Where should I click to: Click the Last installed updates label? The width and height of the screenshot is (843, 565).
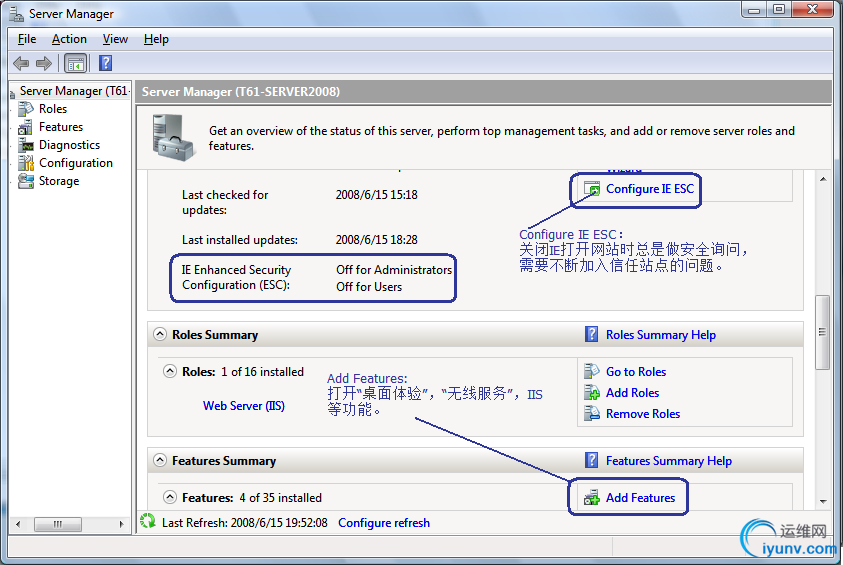tap(240, 240)
